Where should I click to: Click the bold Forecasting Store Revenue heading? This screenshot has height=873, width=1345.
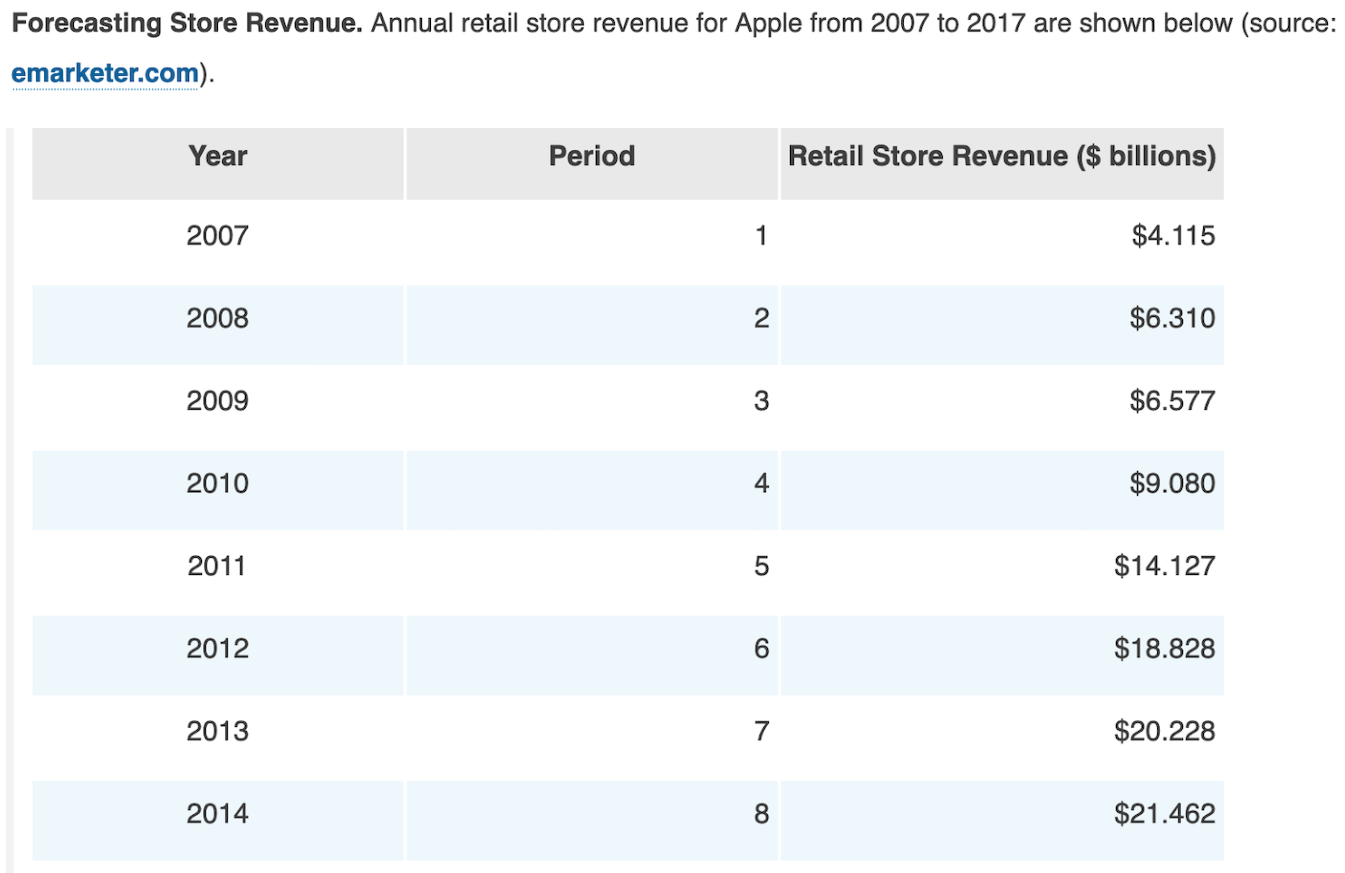tap(187, 24)
